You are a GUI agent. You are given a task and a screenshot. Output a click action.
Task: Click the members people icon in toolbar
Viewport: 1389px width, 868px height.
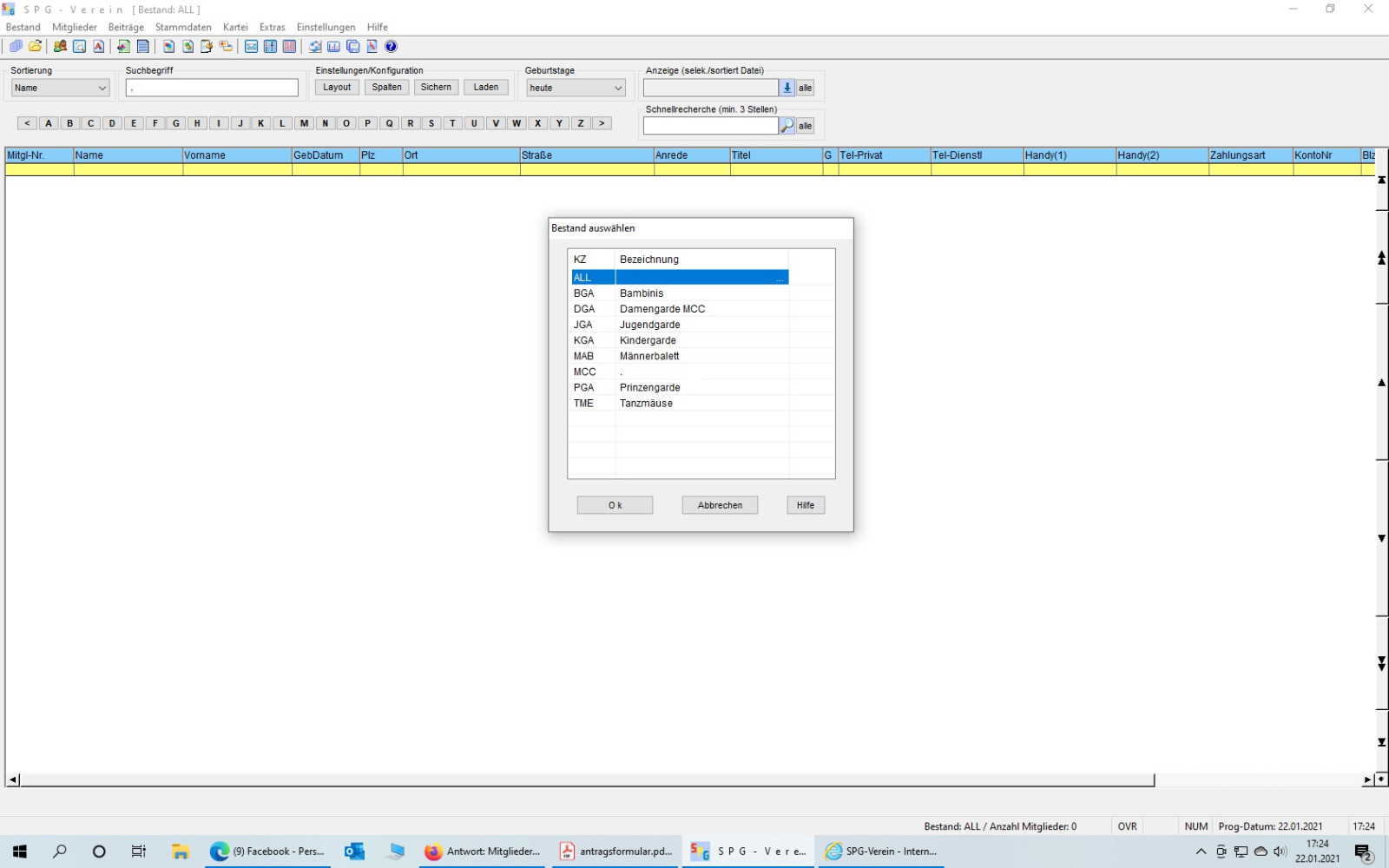(x=60, y=47)
